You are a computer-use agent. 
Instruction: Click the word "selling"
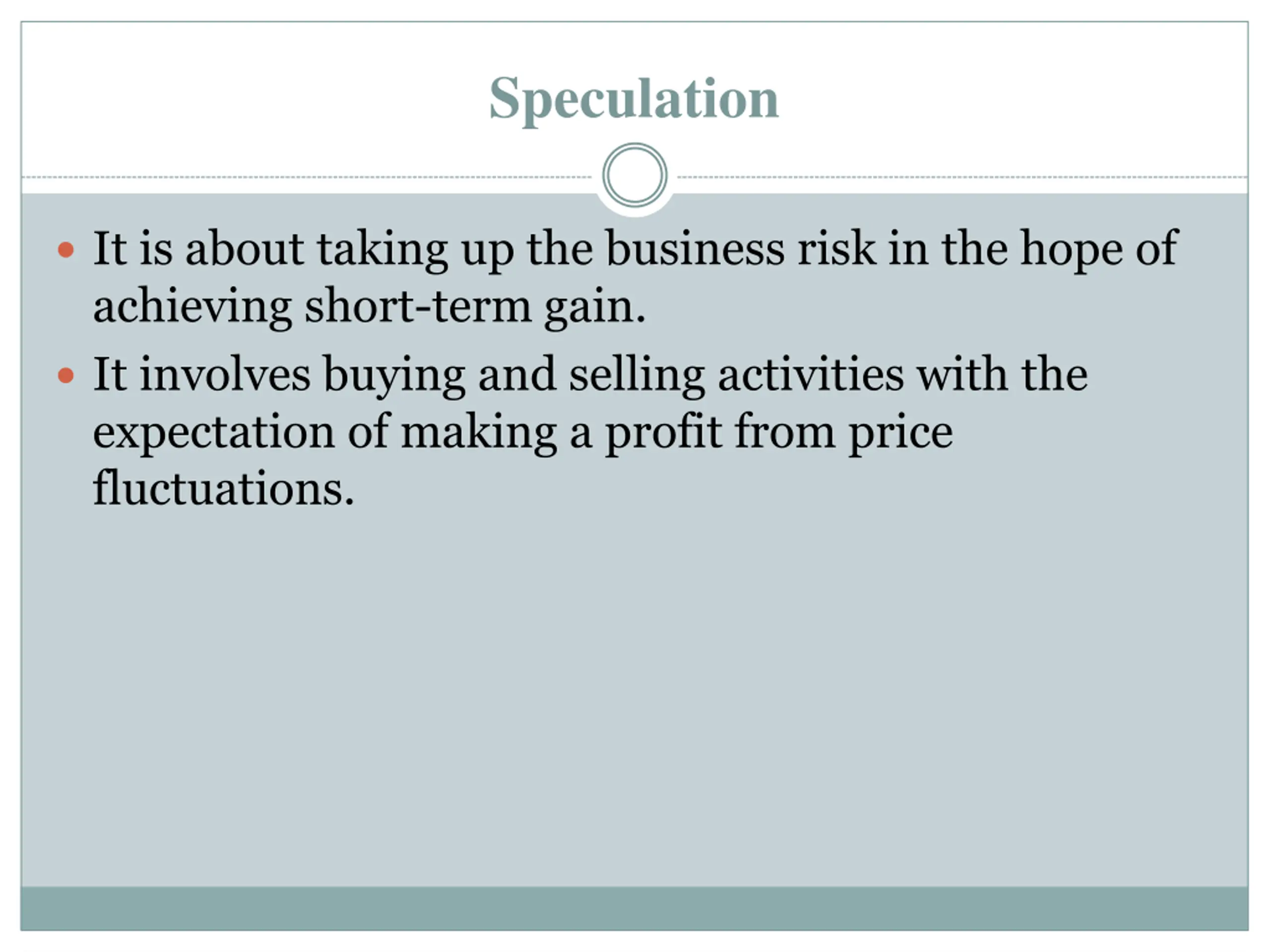[636, 375]
